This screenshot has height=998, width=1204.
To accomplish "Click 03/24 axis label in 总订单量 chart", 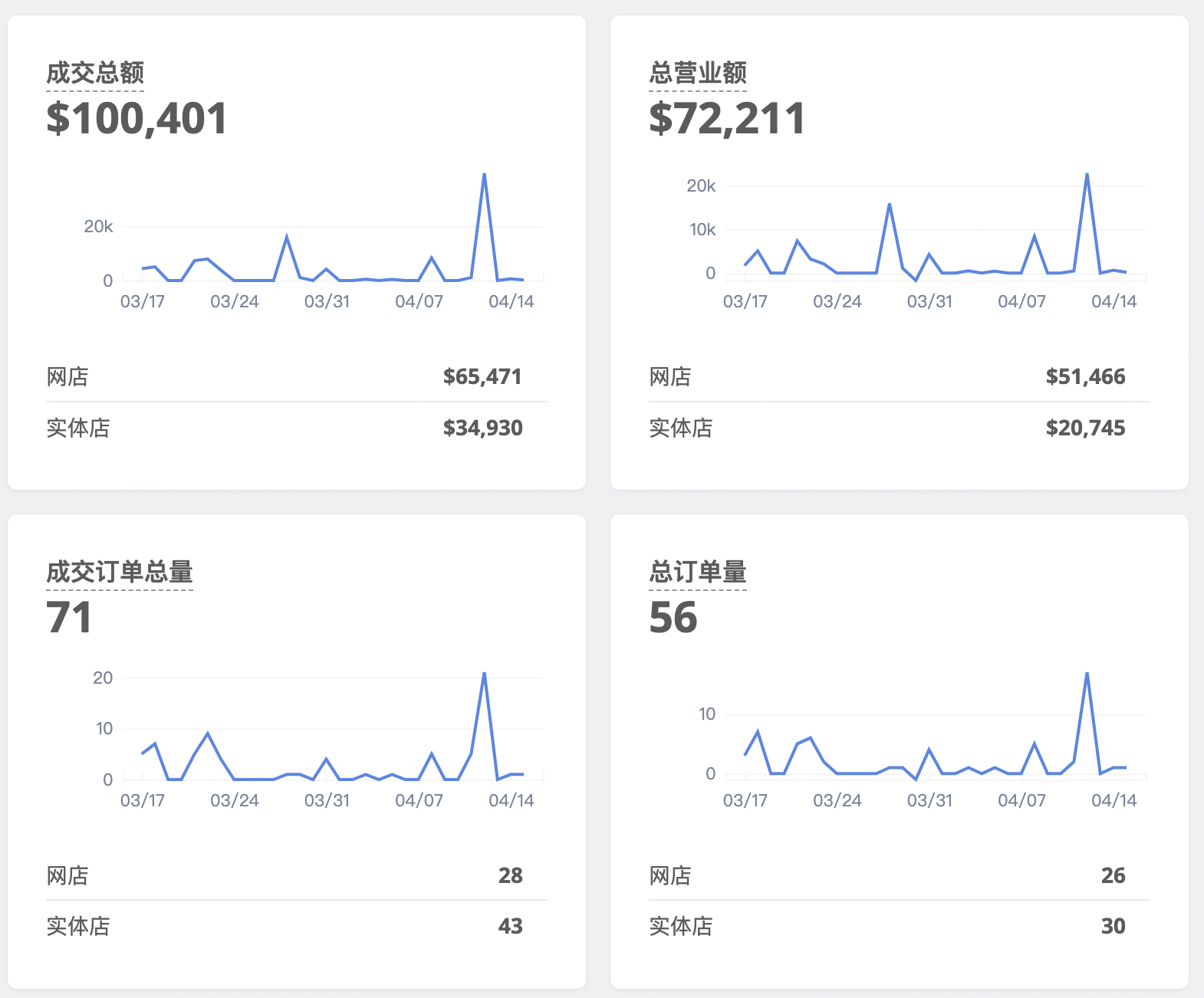I will (x=837, y=801).
